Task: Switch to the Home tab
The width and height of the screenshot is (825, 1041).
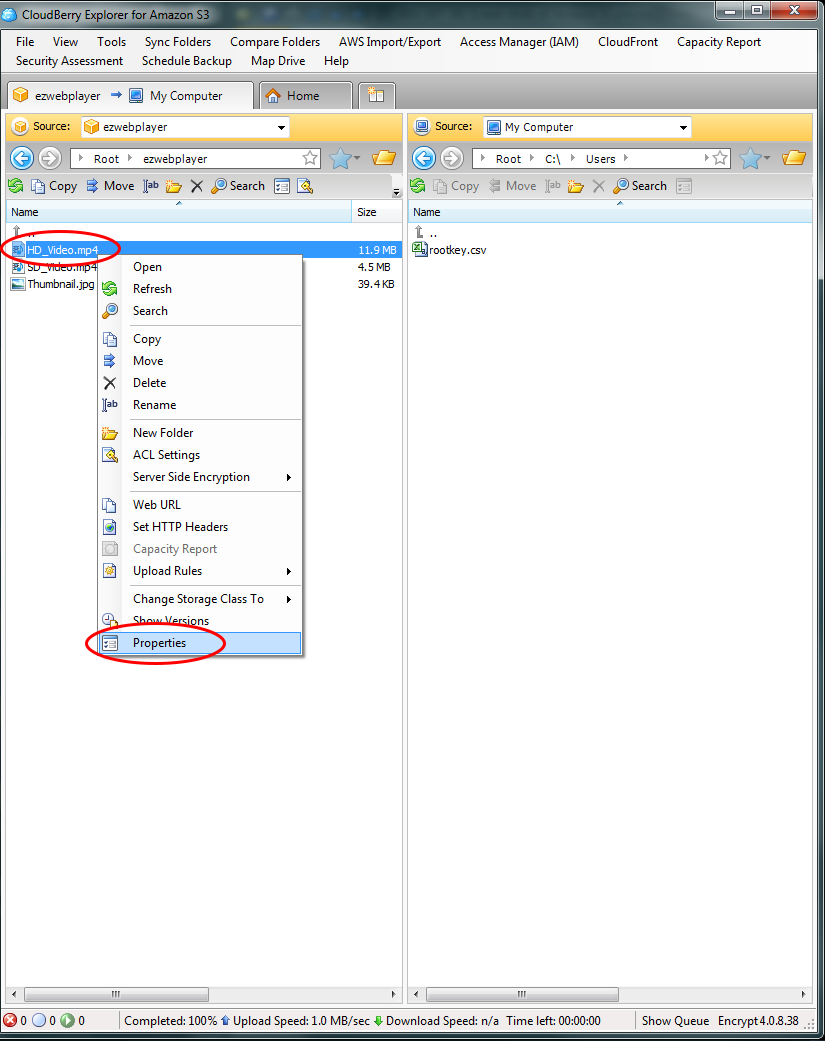Action: click(x=303, y=96)
